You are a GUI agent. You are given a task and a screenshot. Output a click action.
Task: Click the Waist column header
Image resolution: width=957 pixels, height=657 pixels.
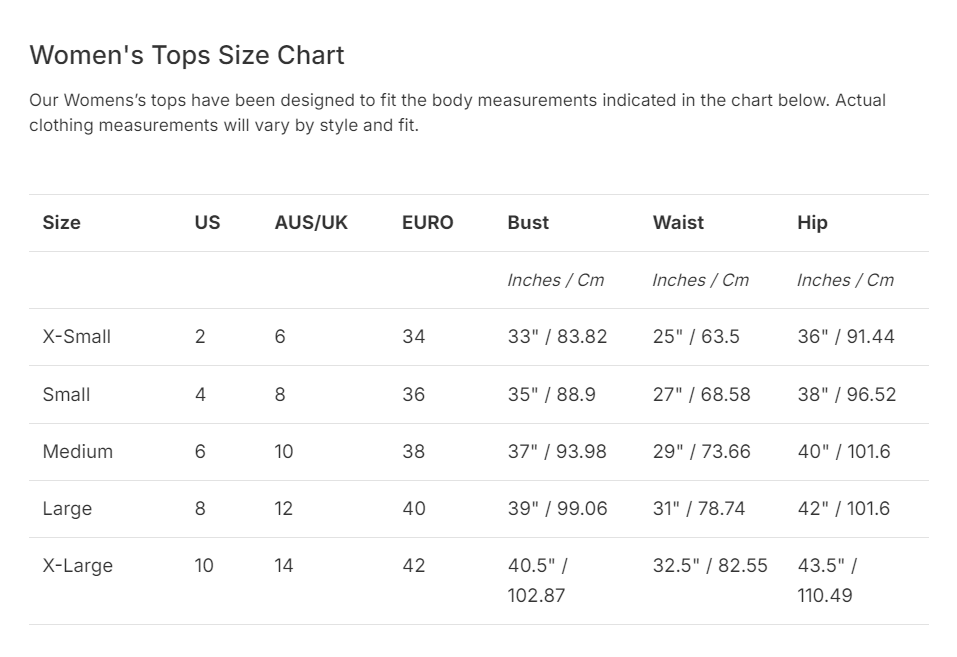point(678,222)
